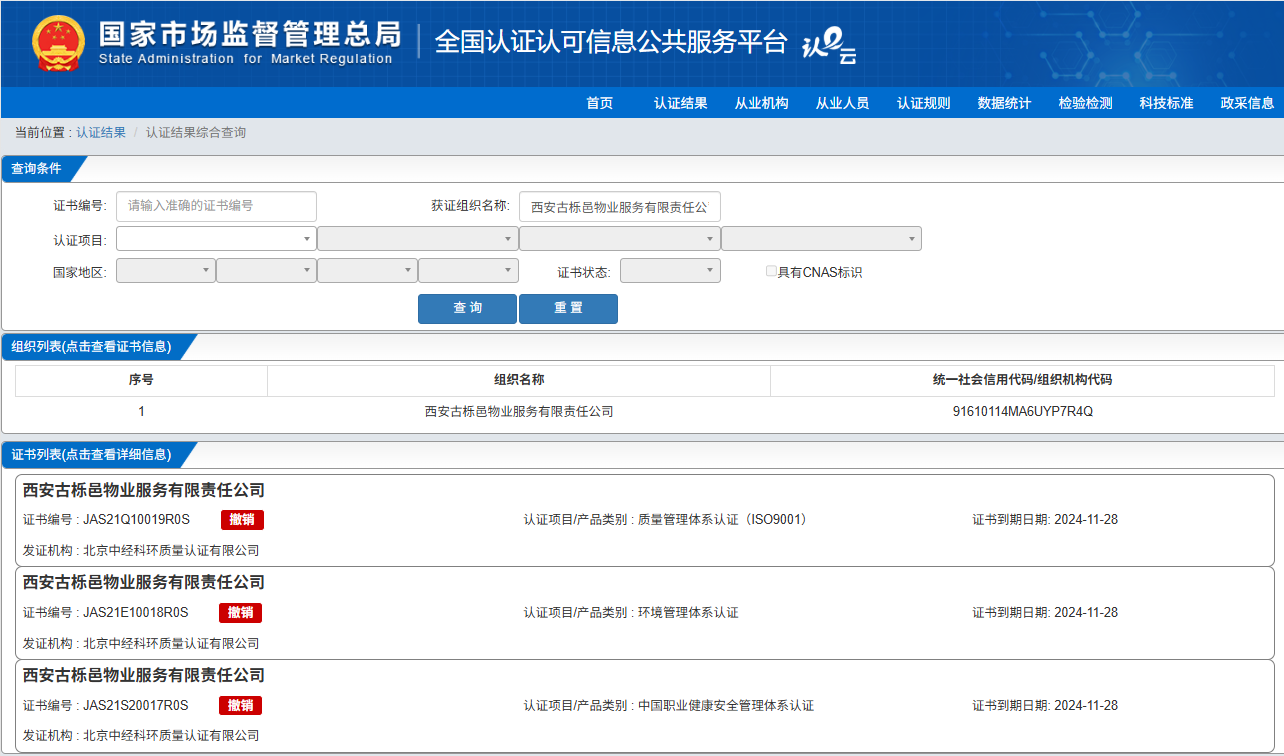
Task: Open the first 国家地区 dropdown
Action: click(x=165, y=271)
